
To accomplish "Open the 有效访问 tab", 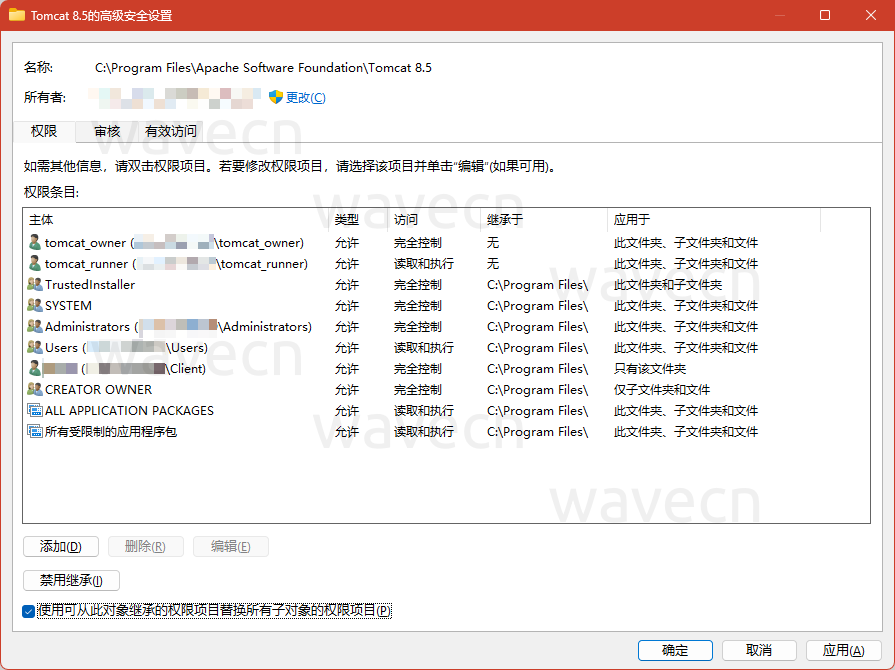I will coord(170,132).
